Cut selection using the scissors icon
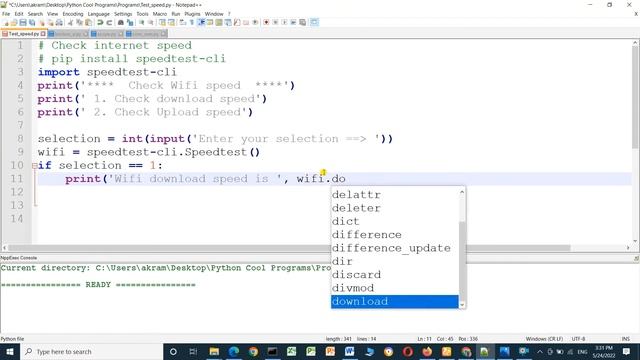The width and height of the screenshot is (640, 360). coord(70,22)
